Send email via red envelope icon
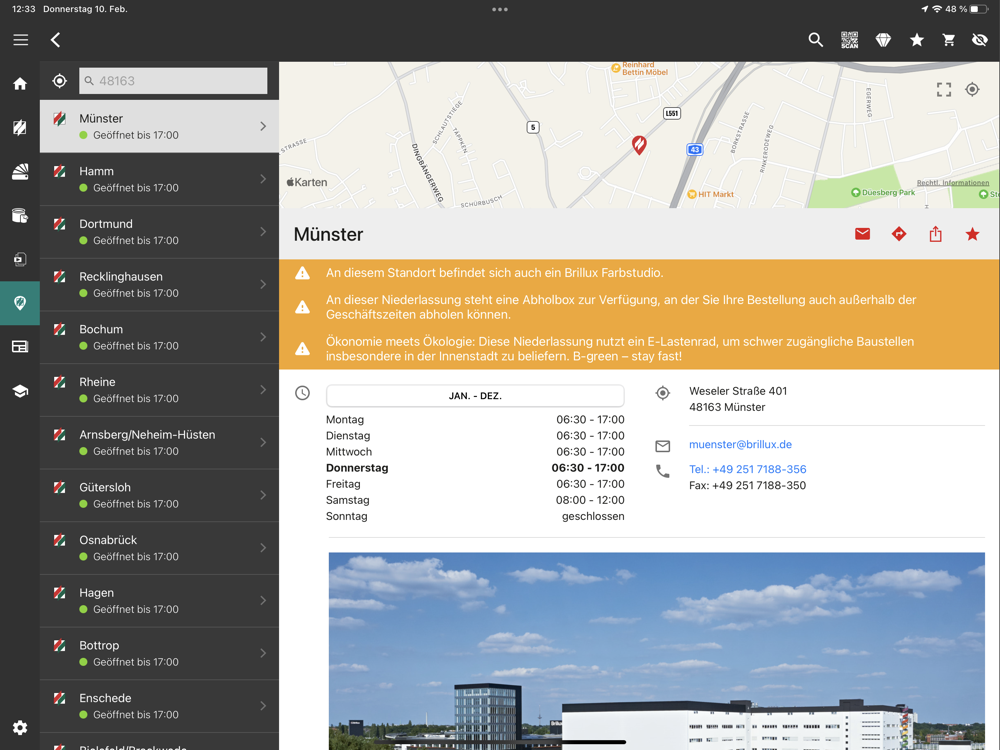Screen dimensions: 1000x750 862,234
